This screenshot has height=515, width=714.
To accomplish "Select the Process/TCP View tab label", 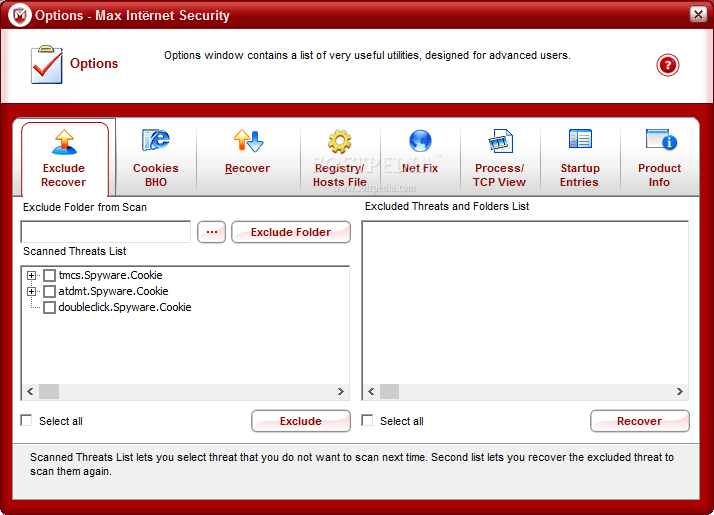I will 500,175.
